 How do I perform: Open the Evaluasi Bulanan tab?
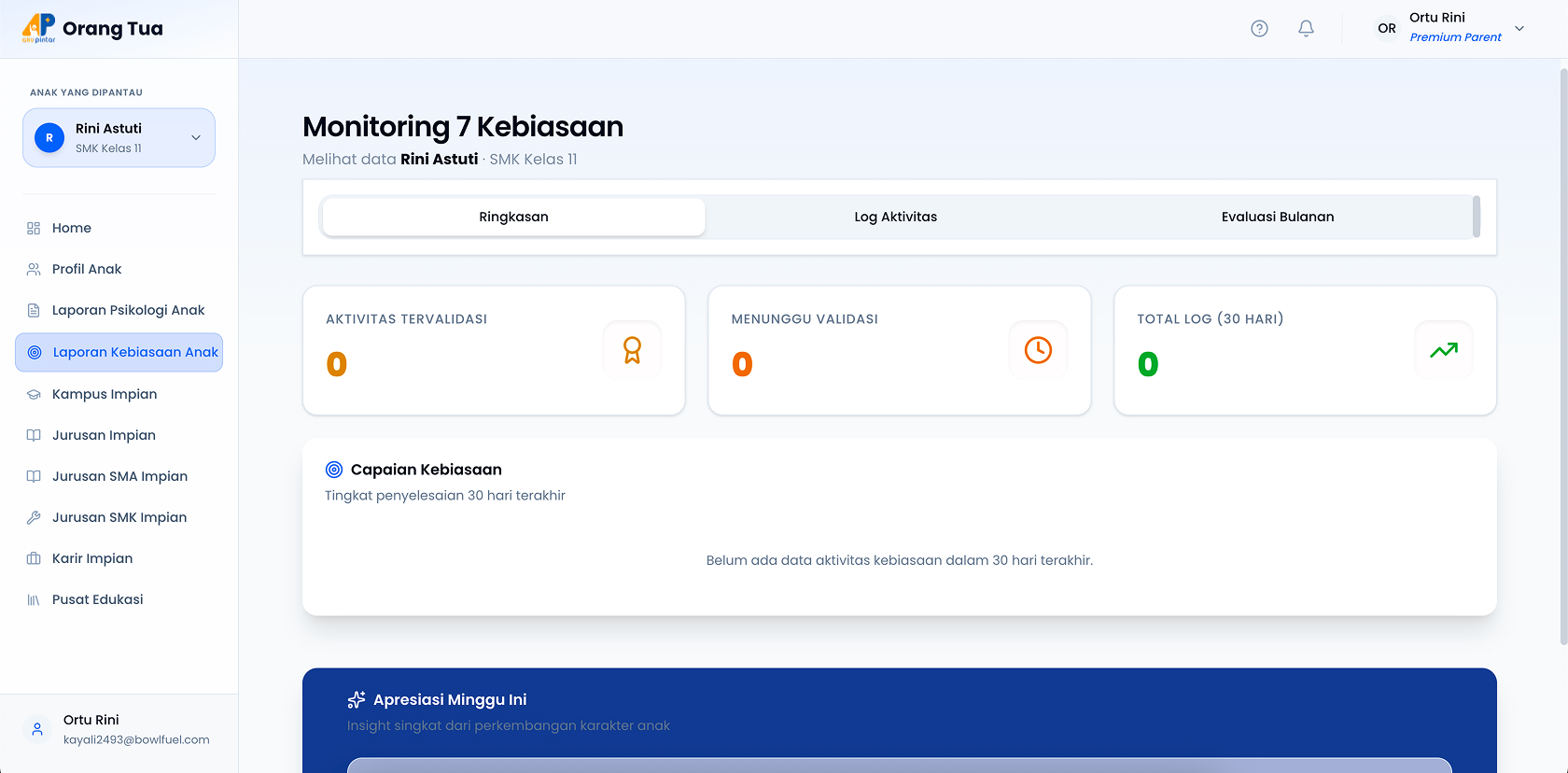coord(1278,218)
